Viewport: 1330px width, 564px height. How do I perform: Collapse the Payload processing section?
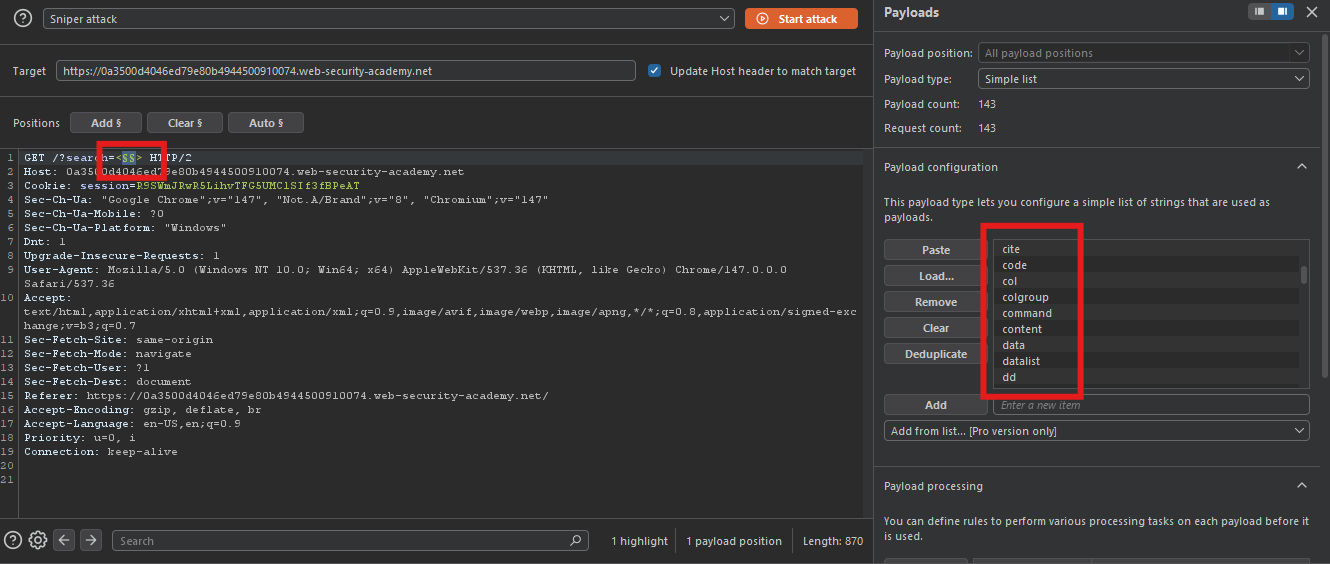(x=1302, y=486)
